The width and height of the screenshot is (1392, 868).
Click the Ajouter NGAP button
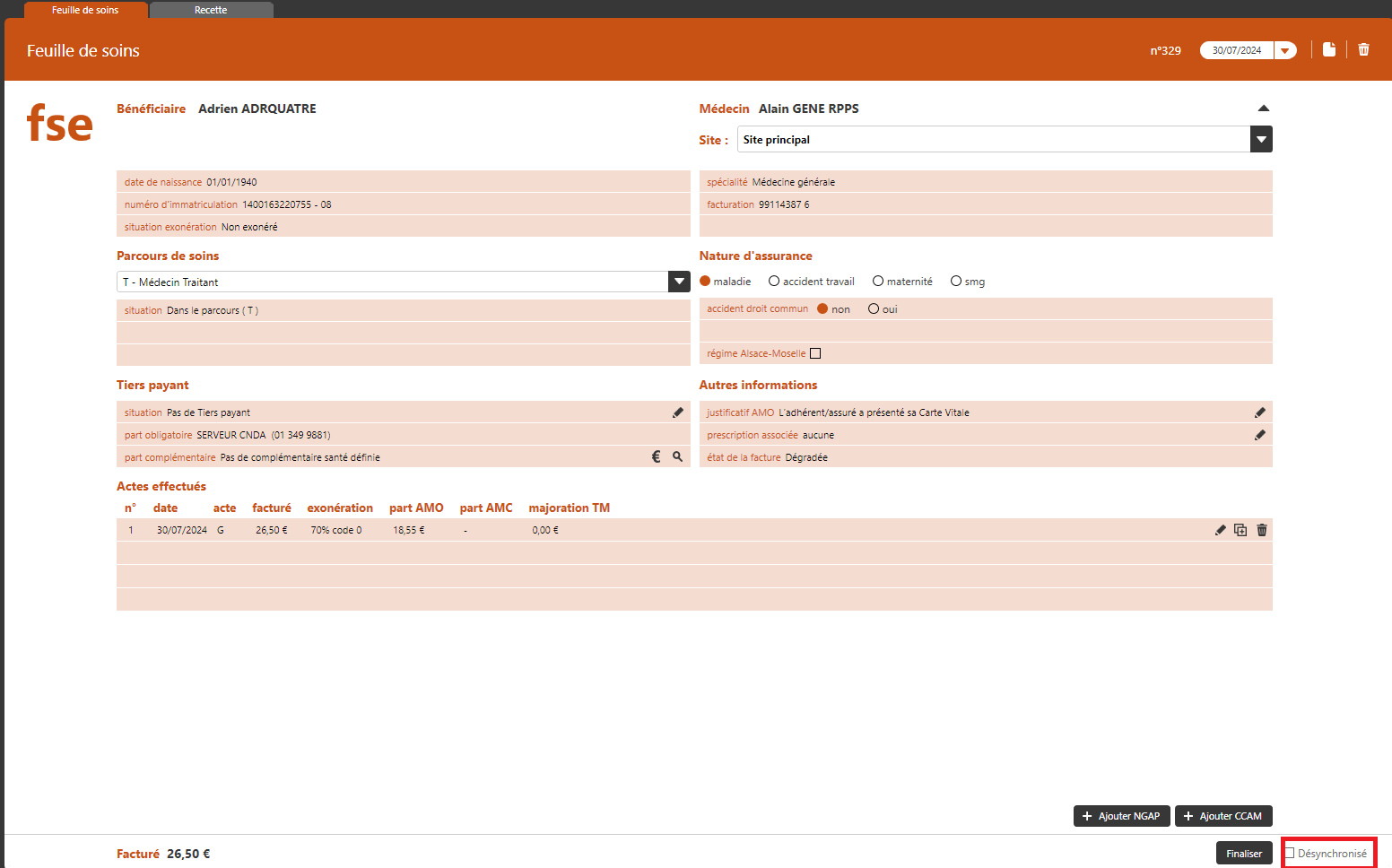pyautogui.click(x=1121, y=816)
